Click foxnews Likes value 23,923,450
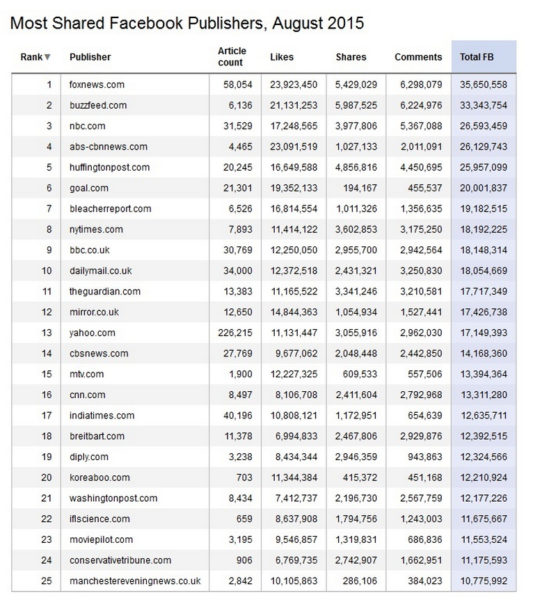 pyautogui.click(x=294, y=85)
